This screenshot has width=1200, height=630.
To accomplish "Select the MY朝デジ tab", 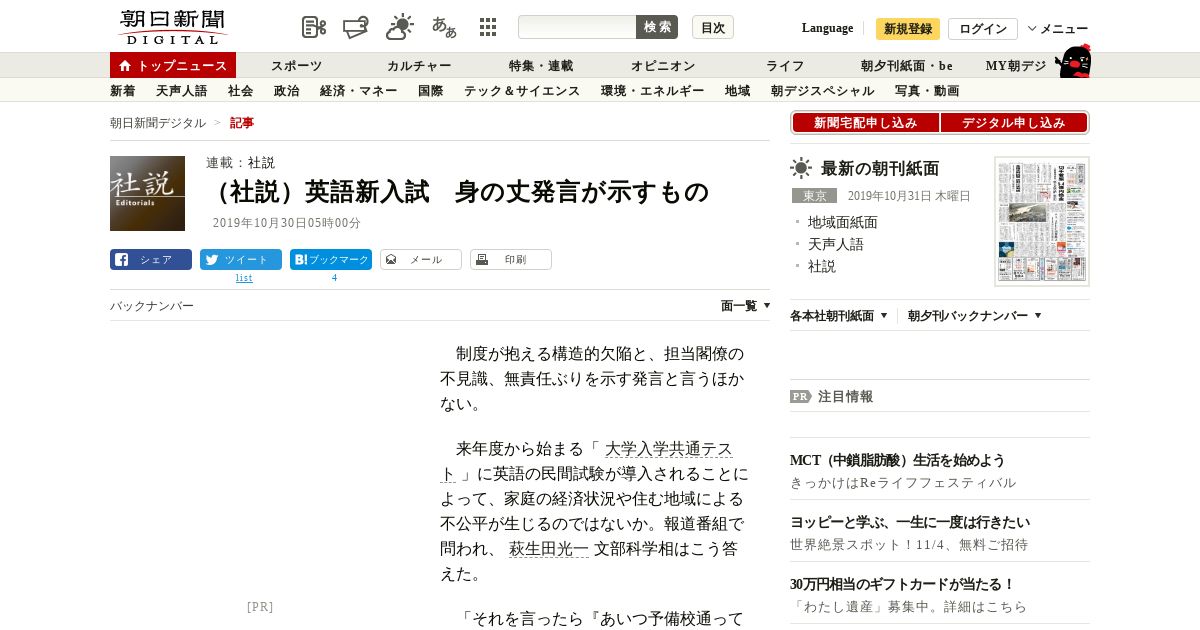I will 1016,65.
